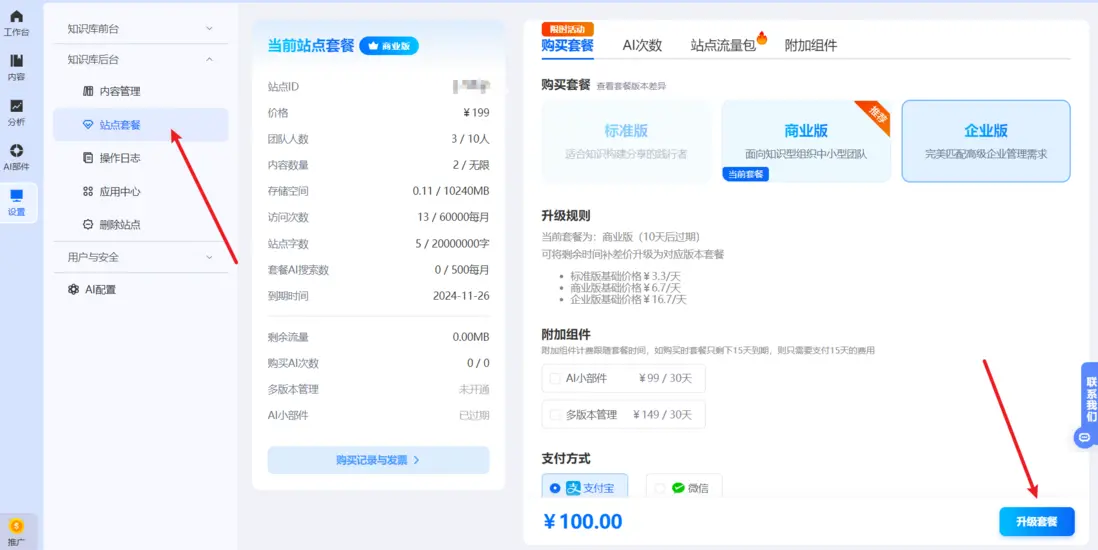This screenshot has height=550, width=1098.
Task: Click the 到期时间 value 2024-11-26
Action: point(461,296)
